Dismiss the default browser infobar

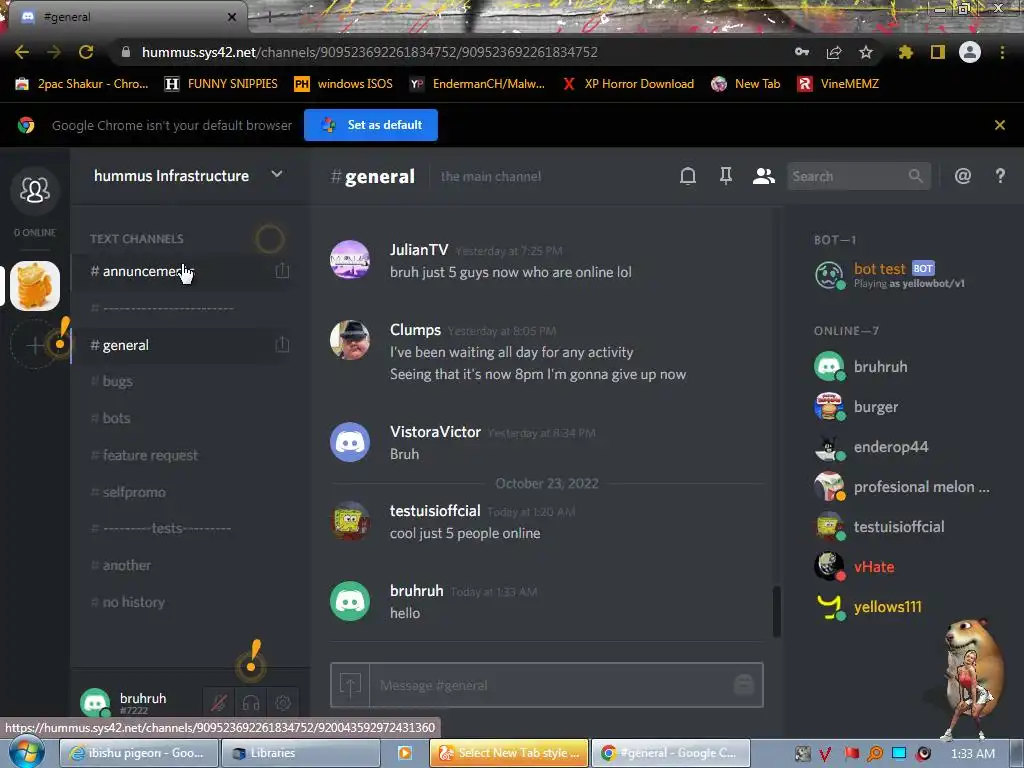(999, 125)
